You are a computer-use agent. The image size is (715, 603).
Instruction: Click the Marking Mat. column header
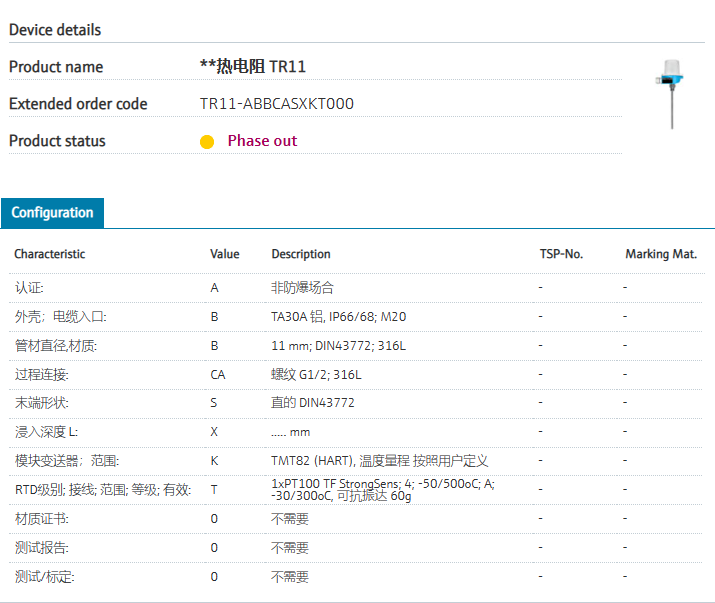[x=660, y=254]
